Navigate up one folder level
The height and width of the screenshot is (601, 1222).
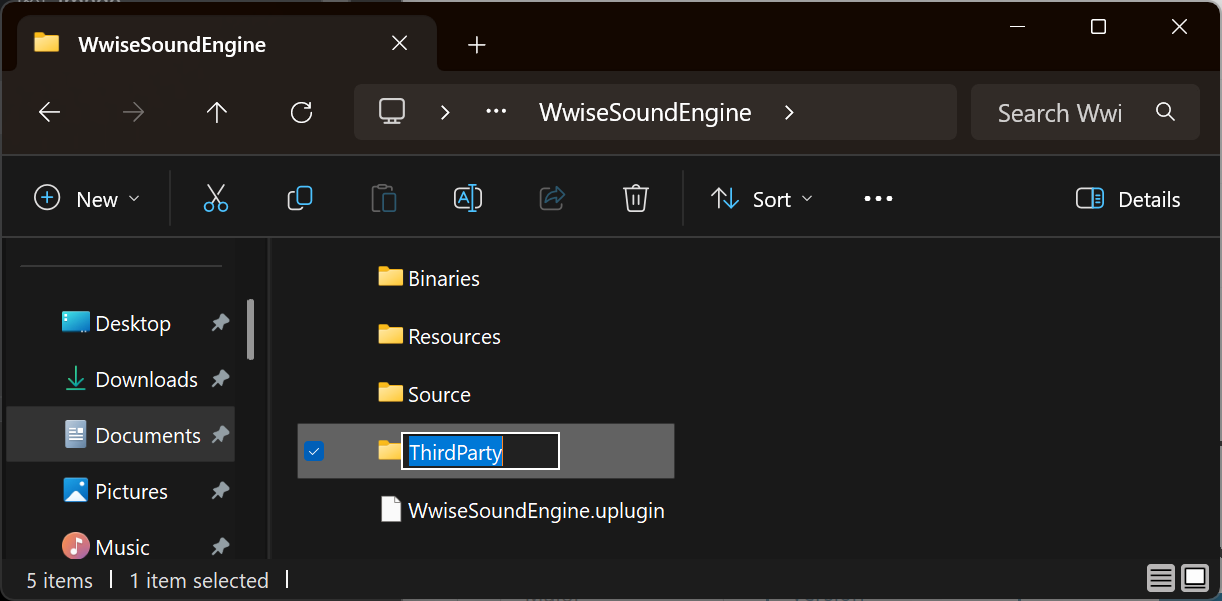[217, 112]
